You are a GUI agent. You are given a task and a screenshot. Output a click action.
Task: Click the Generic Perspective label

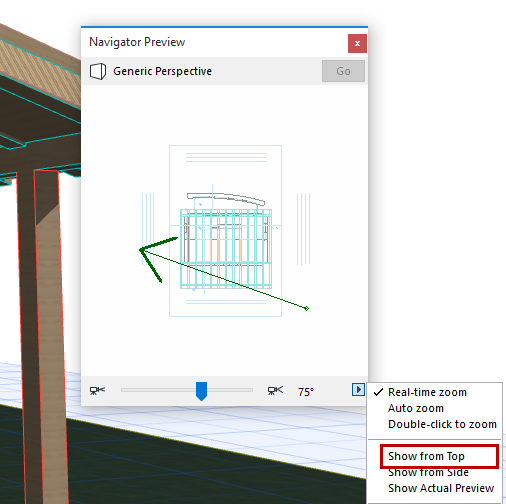[x=162, y=71]
